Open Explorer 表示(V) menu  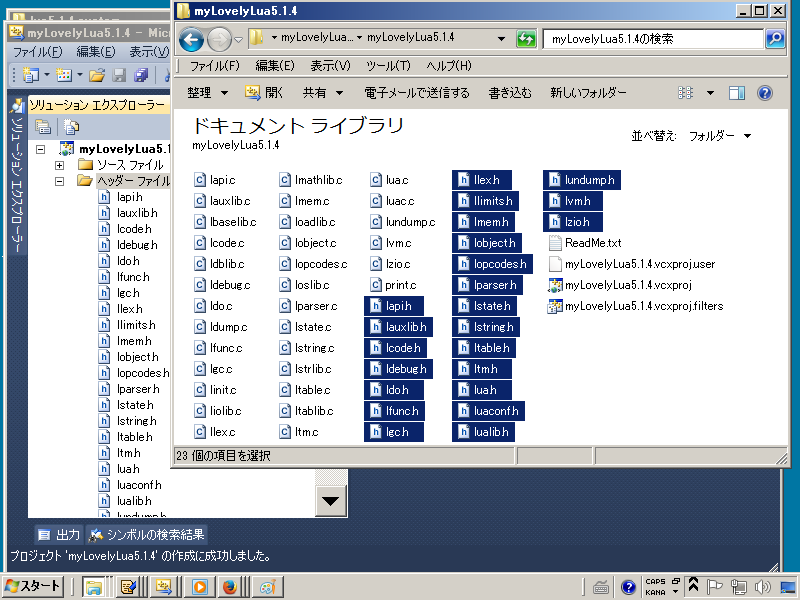[331, 66]
